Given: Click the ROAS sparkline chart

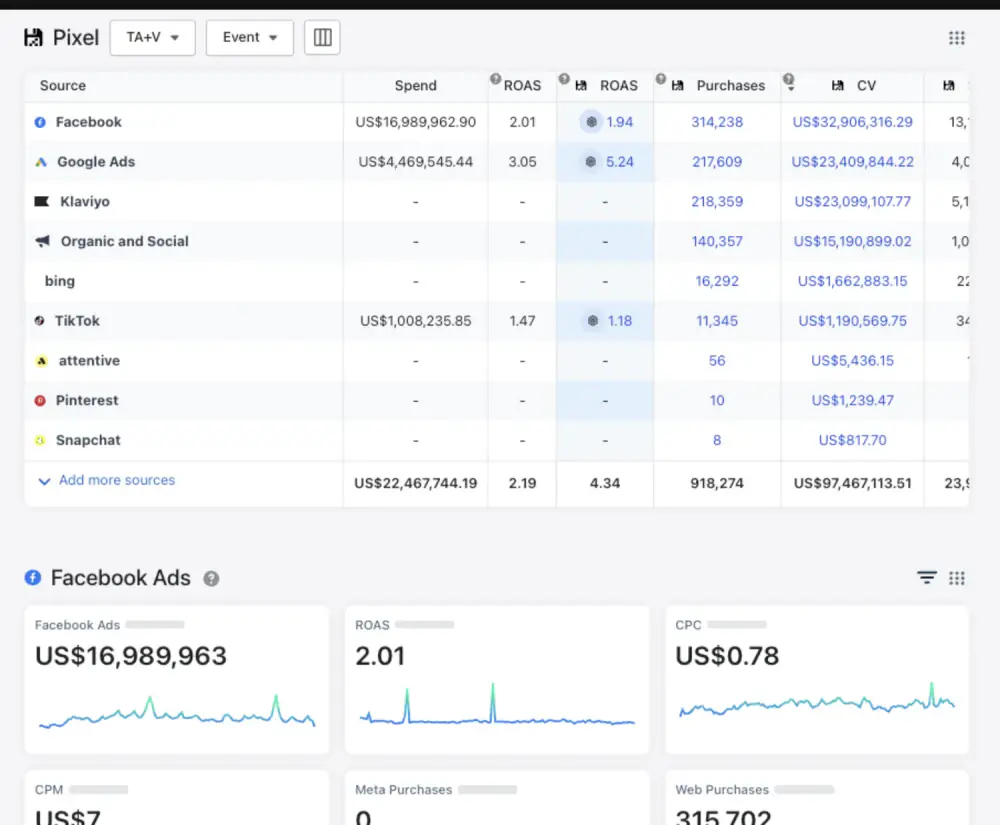Looking at the screenshot, I should 497,705.
